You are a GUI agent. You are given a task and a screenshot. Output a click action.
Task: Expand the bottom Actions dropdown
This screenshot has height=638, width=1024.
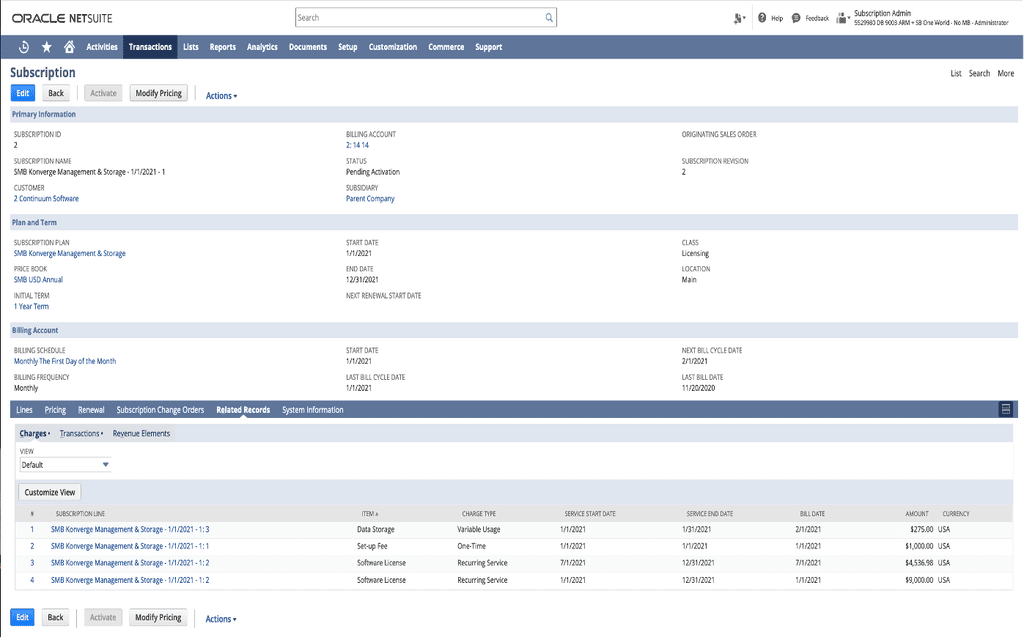pos(221,619)
